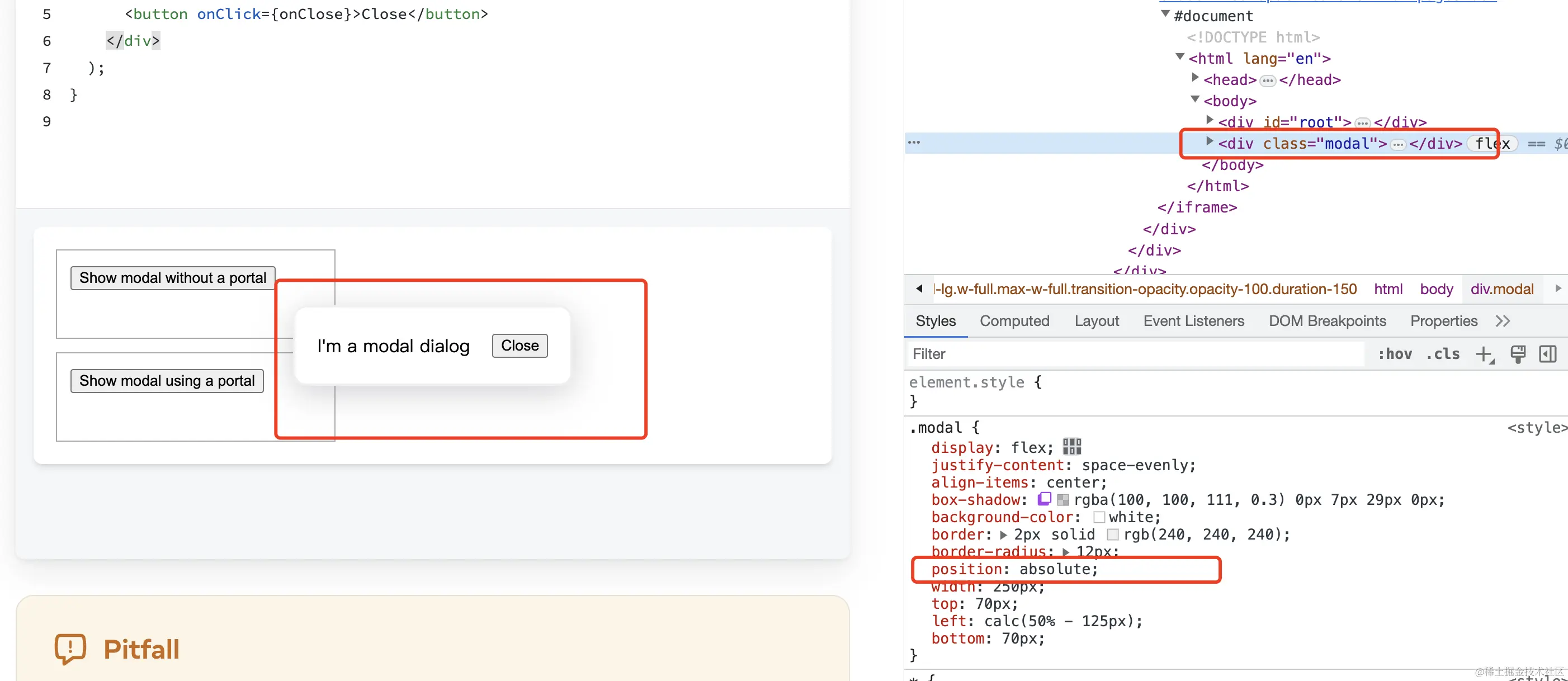
Task: Switch to the Computed tab
Action: pyautogui.click(x=1014, y=321)
